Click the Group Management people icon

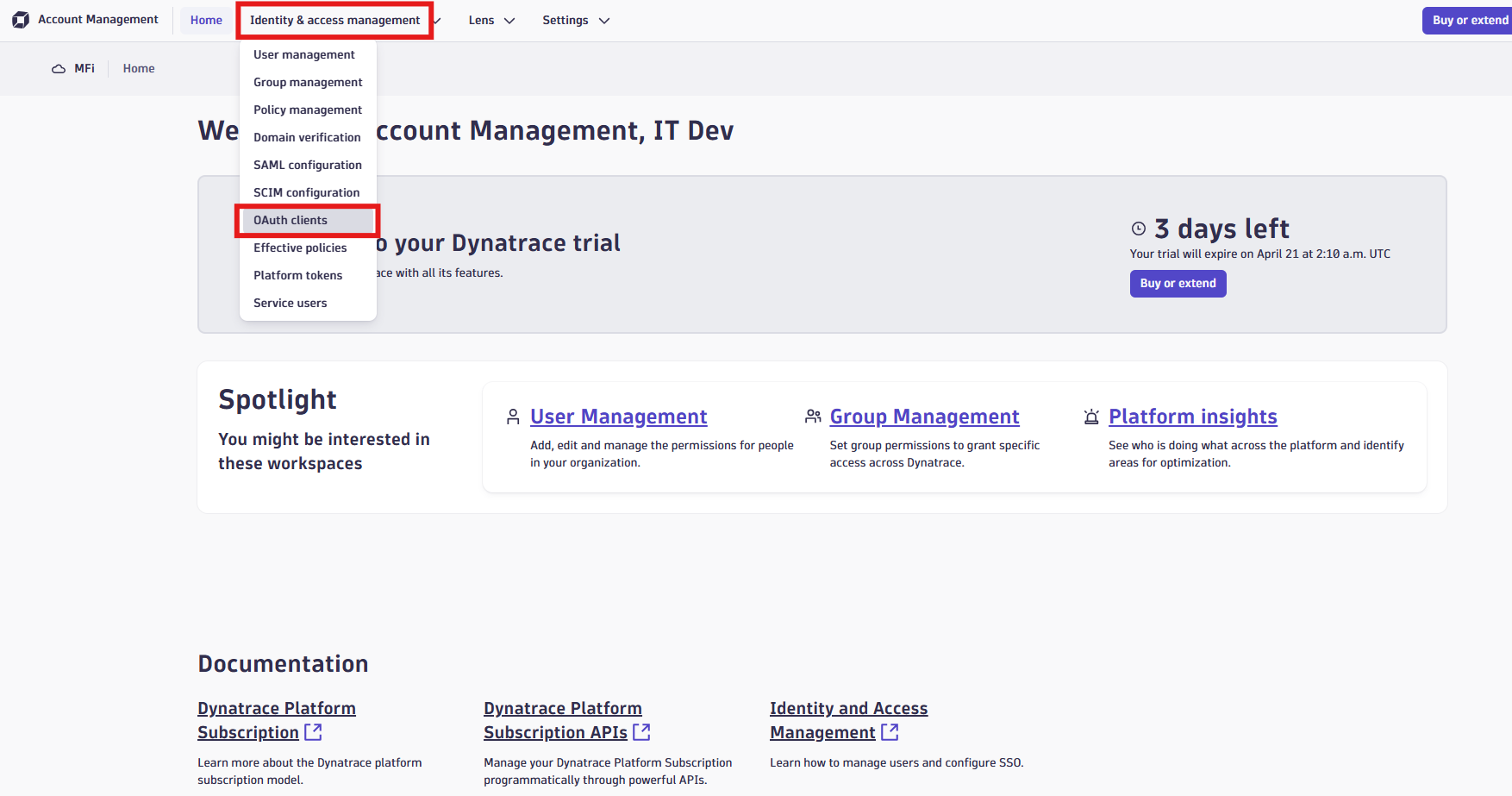click(813, 417)
